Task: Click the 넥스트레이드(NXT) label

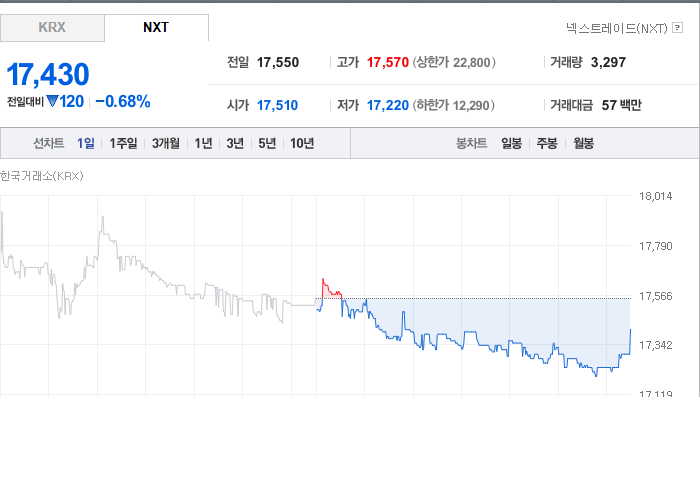Action: pyautogui.click(x=617, y=28)
